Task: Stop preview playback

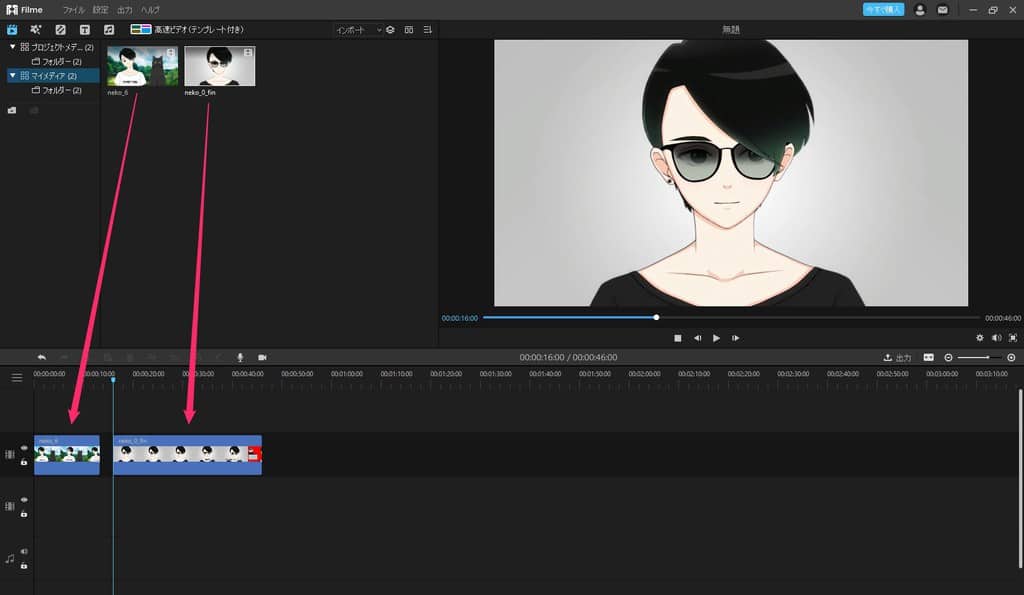Action: 678,338
